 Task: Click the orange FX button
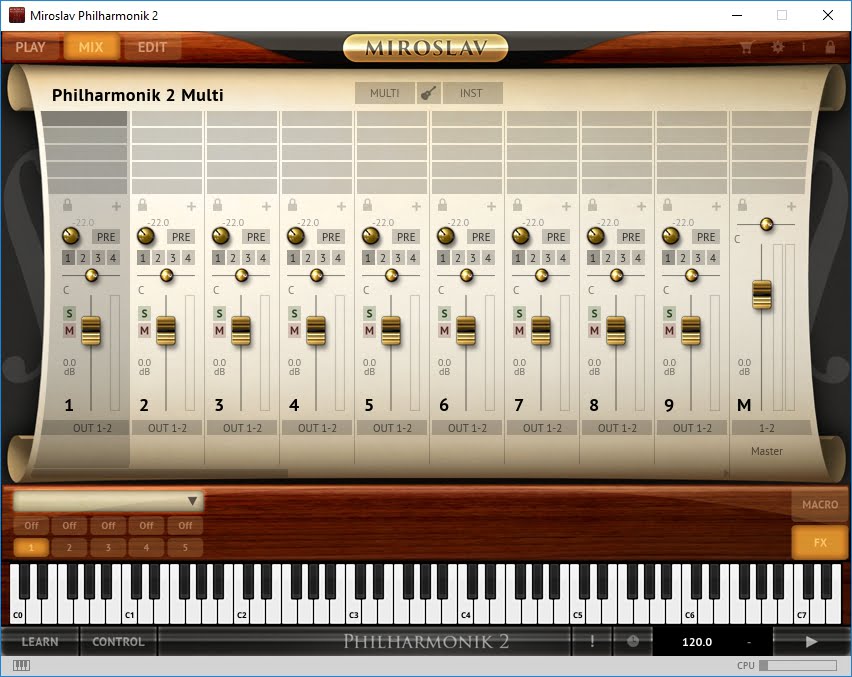coord(820,542)
